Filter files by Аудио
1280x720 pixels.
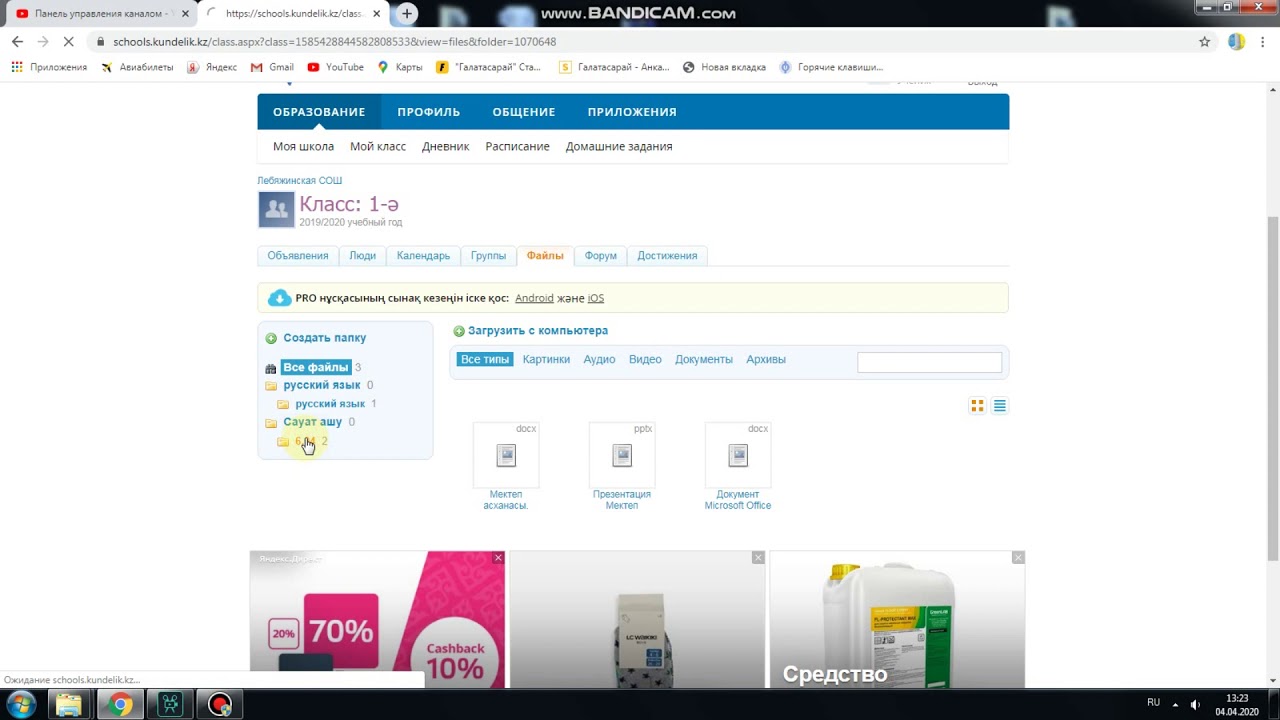599,359
